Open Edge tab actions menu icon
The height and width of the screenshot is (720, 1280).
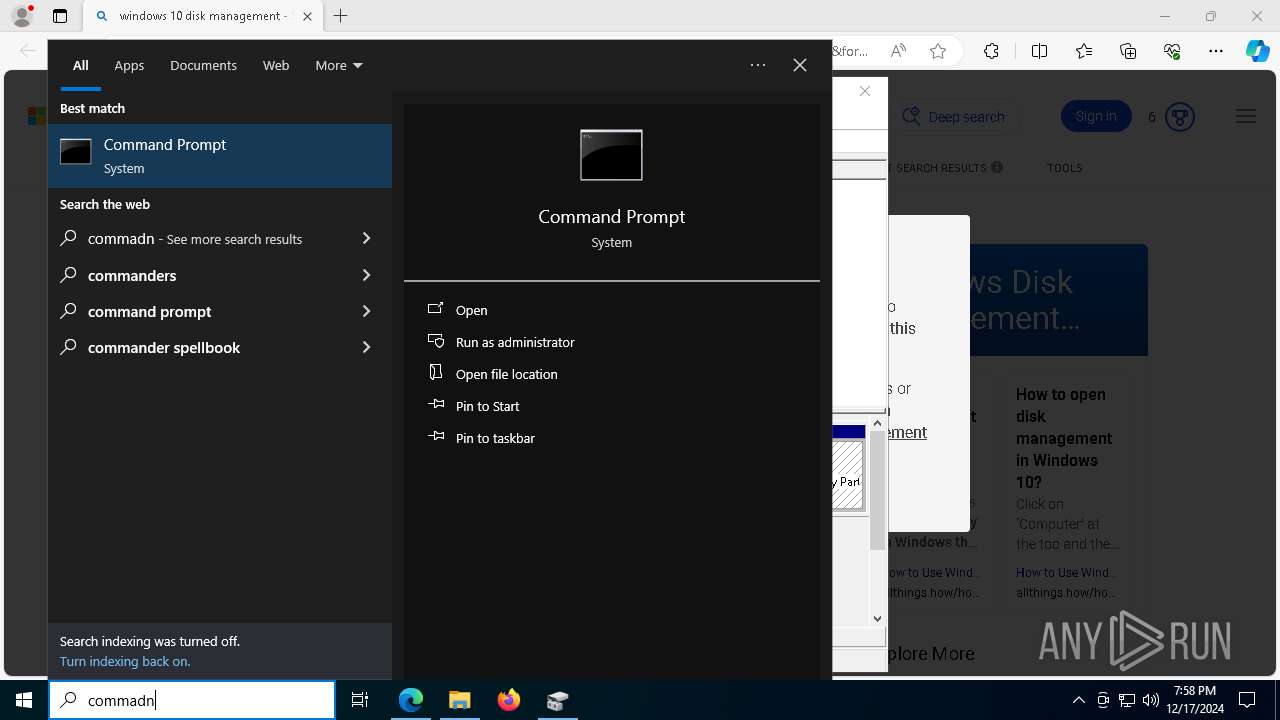(60, 16)
